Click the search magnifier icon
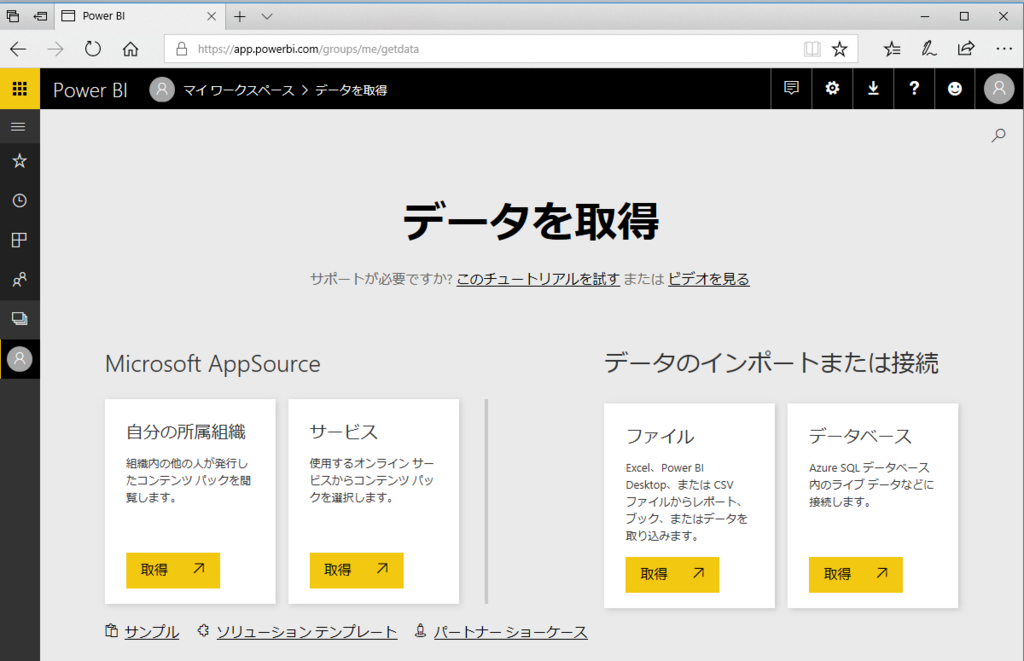1024x661 pixels. coord(998,134)
